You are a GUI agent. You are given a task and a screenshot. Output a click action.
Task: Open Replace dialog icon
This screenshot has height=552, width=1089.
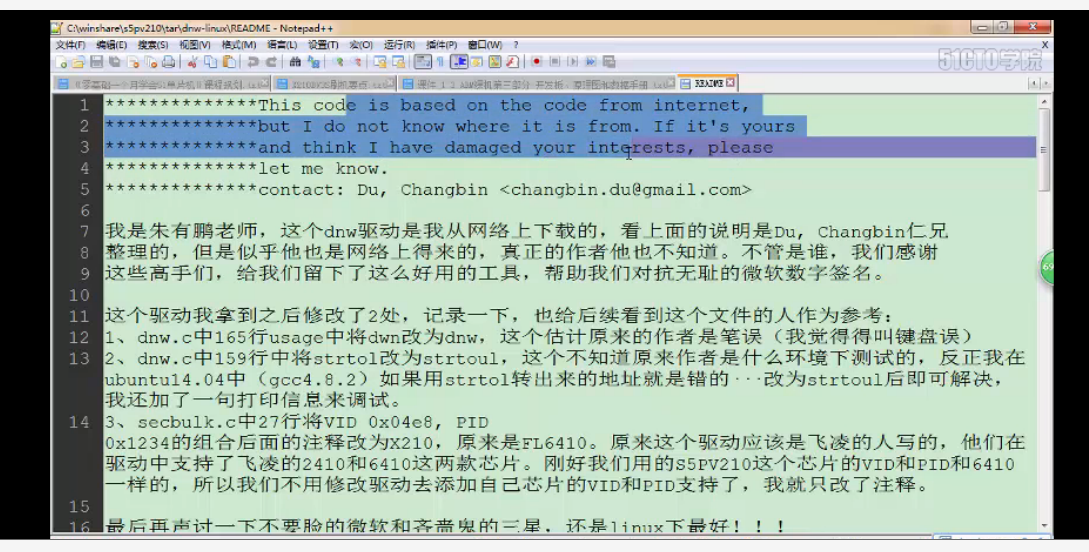(x=313, y=62)
